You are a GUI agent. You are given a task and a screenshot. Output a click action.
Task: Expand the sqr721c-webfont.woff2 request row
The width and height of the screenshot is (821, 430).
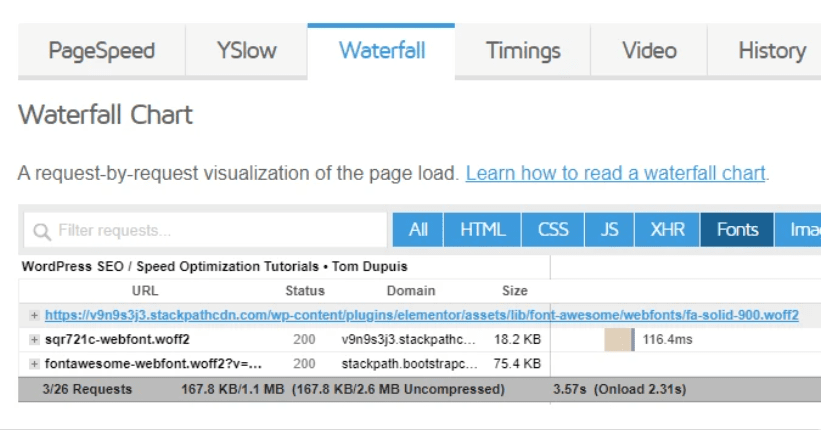point(35,339)
